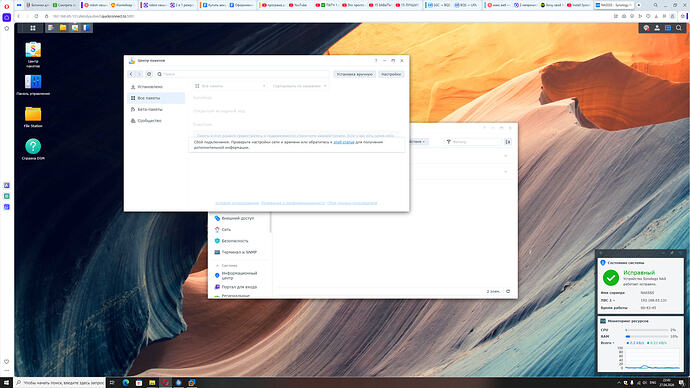Viewport: 690px width, 388px height.
Task: Focus Package Center search field
Action: click(242, 74)
